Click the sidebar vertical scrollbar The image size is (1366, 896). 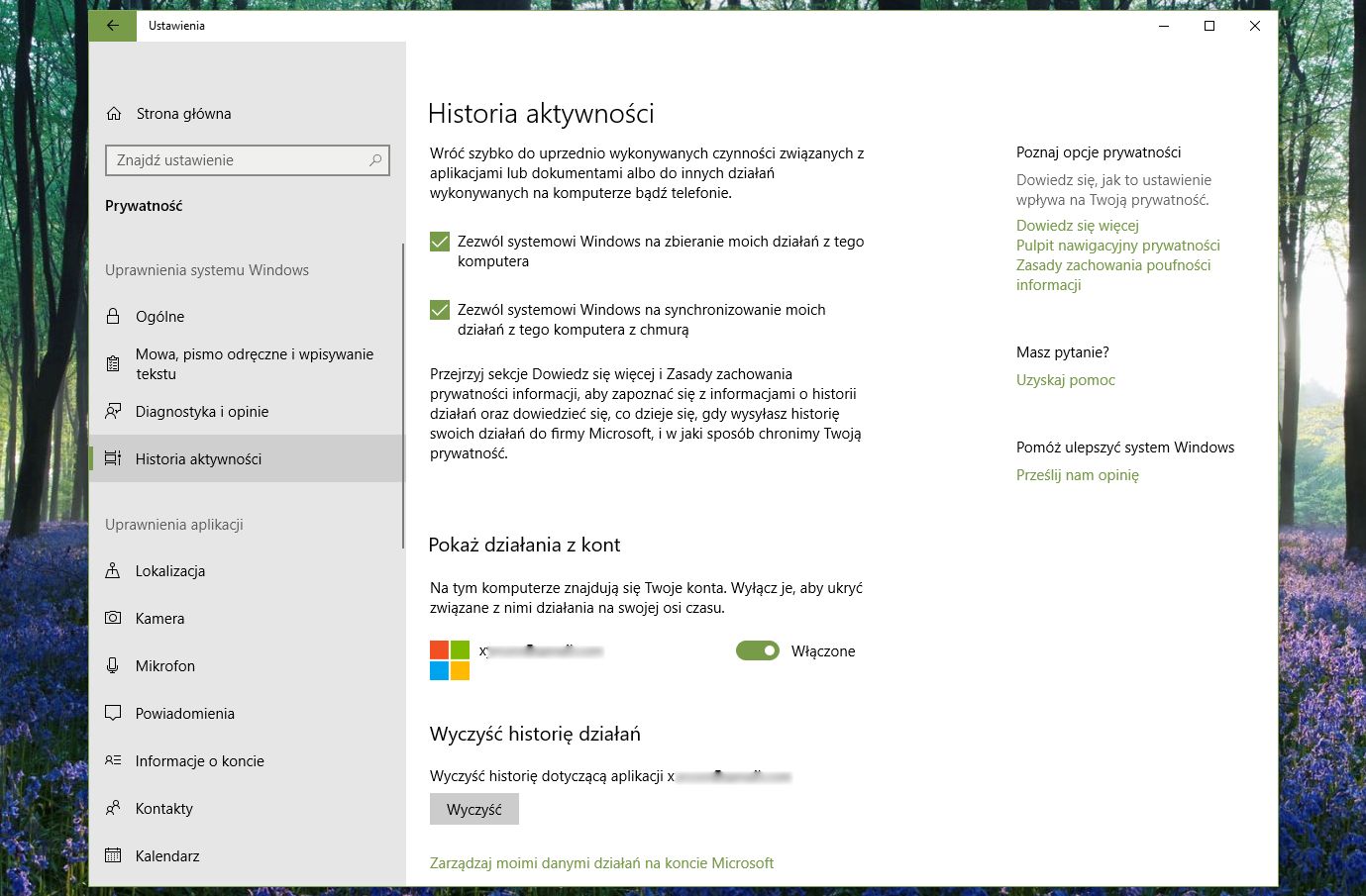click(403, 396)
